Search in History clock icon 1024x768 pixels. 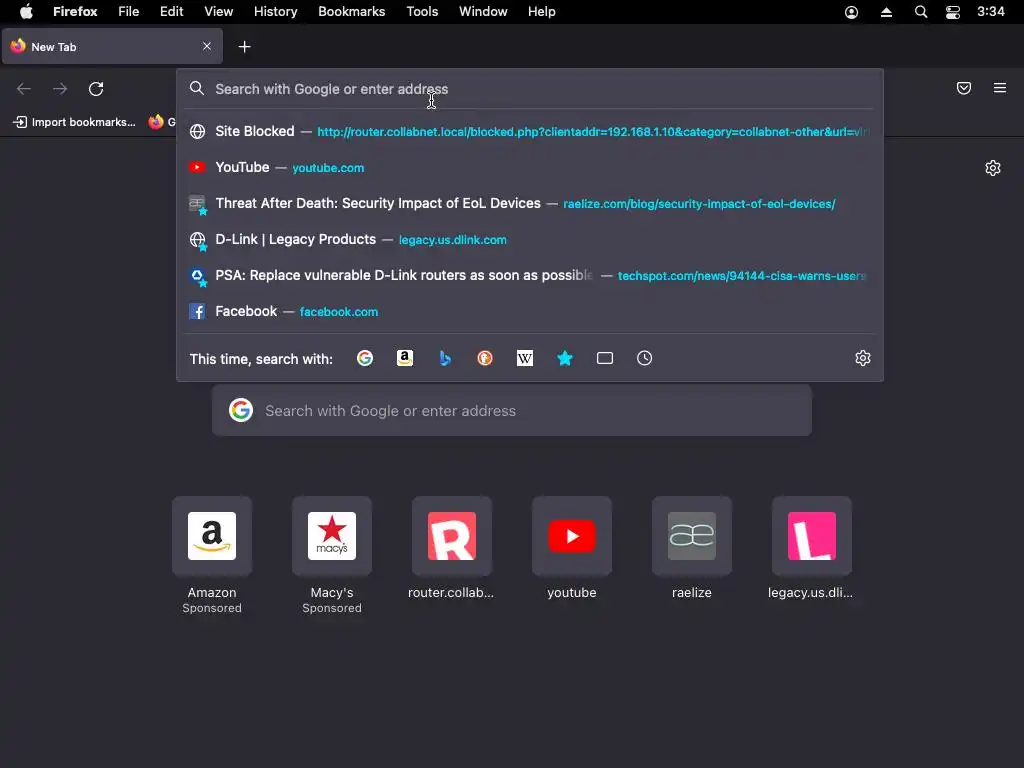click(645, 358)
